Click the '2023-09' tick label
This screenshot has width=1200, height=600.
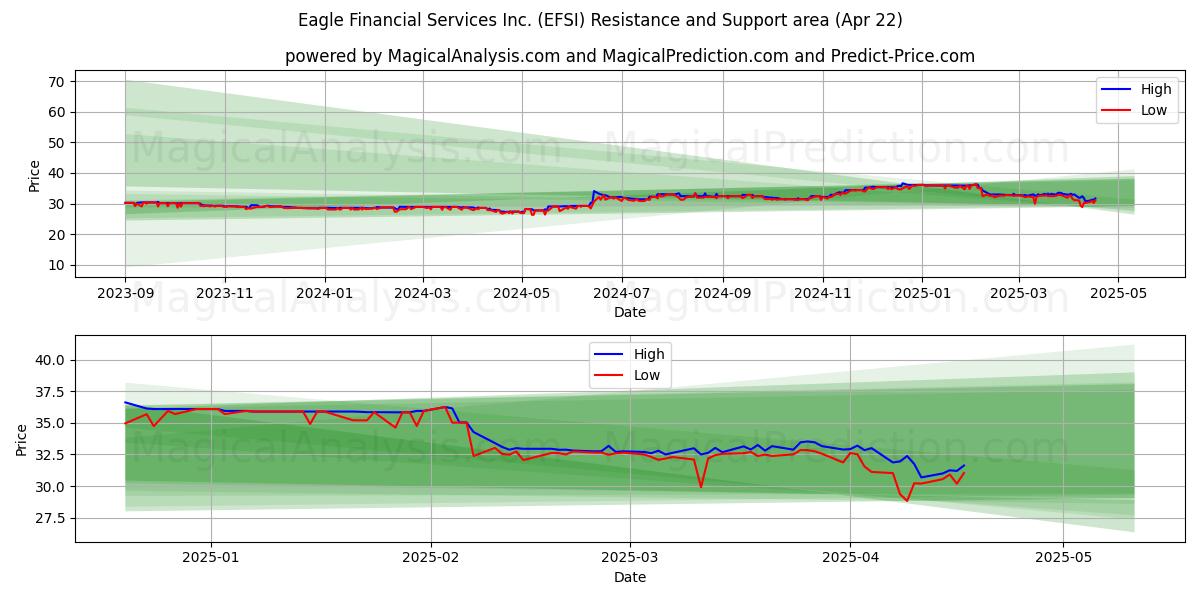[125, 293]
